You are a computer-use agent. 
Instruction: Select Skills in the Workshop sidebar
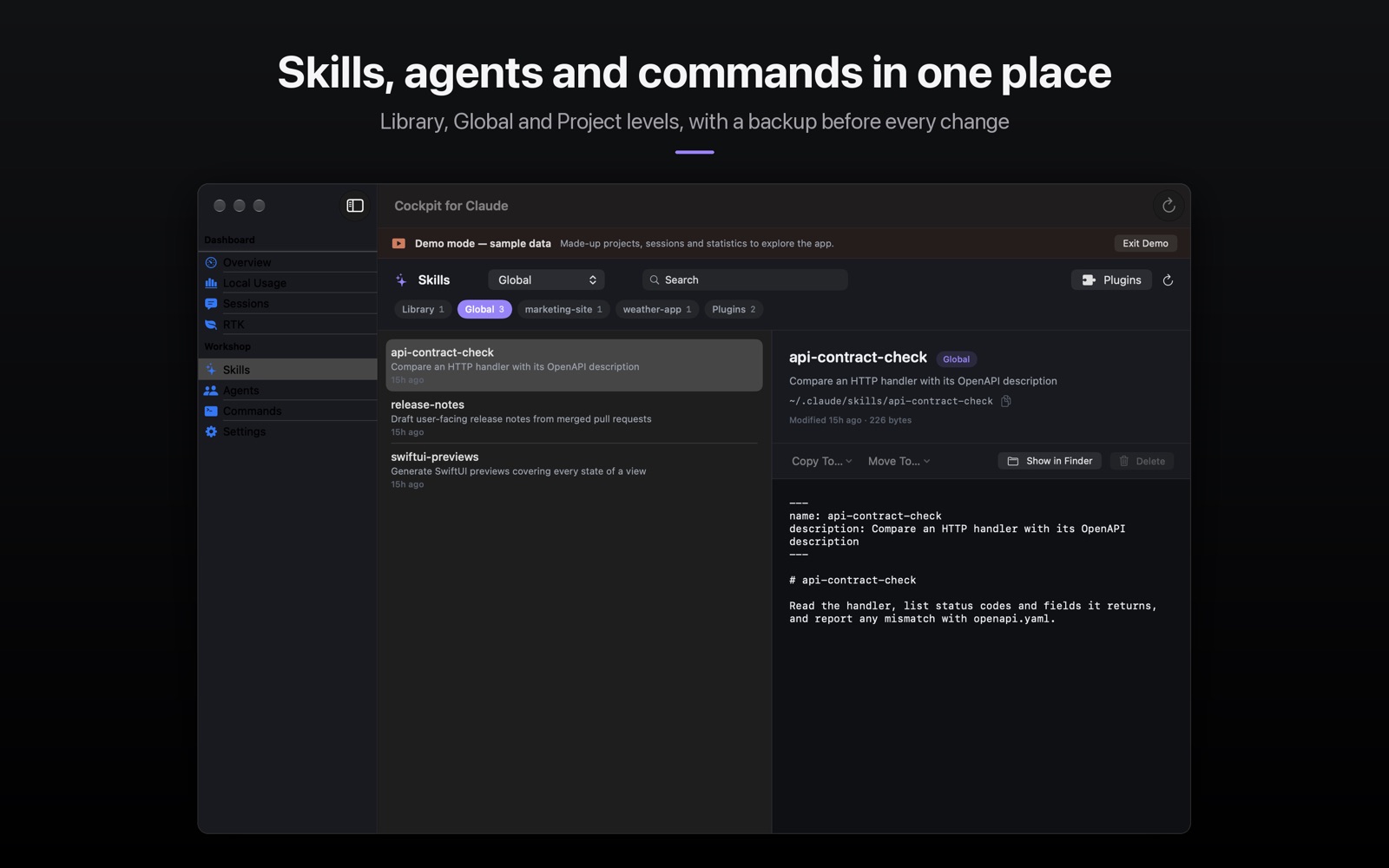coord(287,370)
